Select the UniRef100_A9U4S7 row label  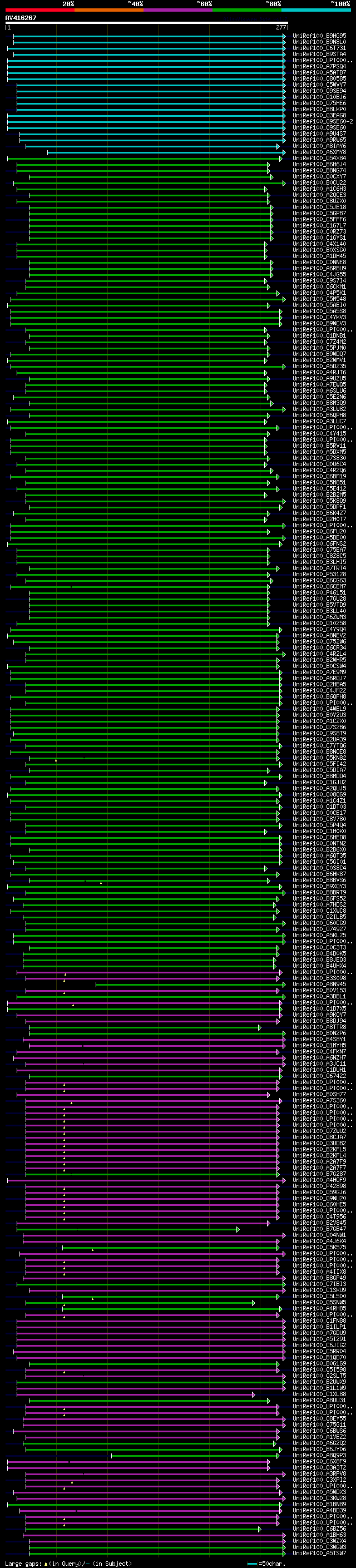point(319,133)
